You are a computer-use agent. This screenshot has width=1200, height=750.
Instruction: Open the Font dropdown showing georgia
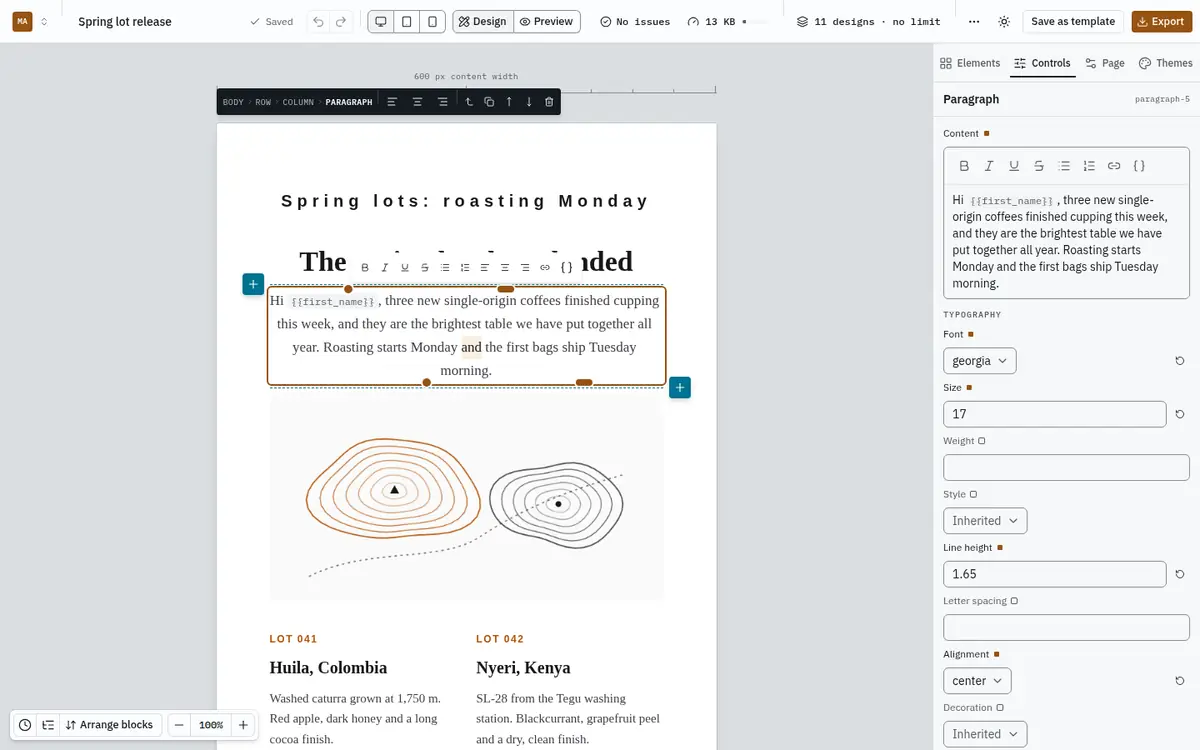click(x=980, y=361)
